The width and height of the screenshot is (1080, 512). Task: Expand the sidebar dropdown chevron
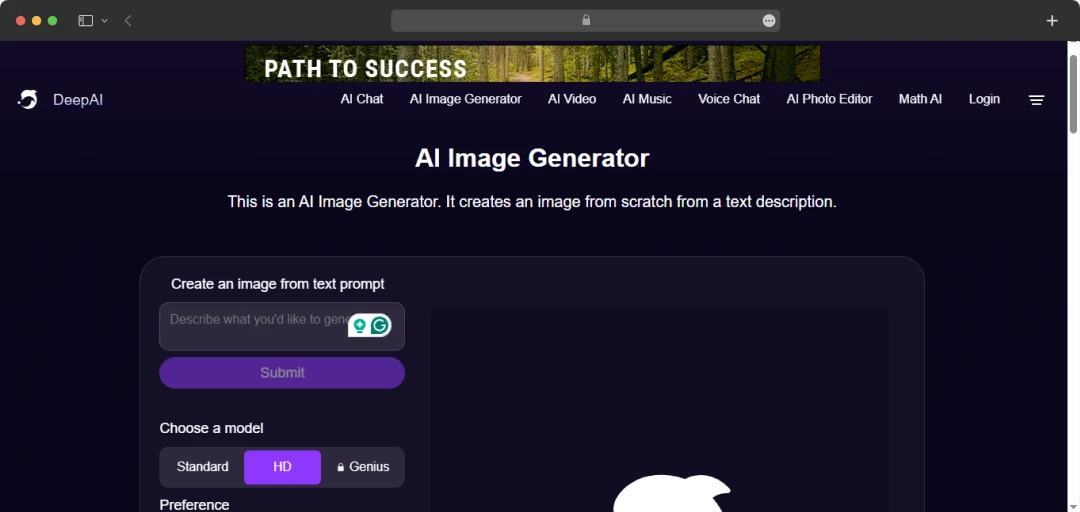(105, 21)
